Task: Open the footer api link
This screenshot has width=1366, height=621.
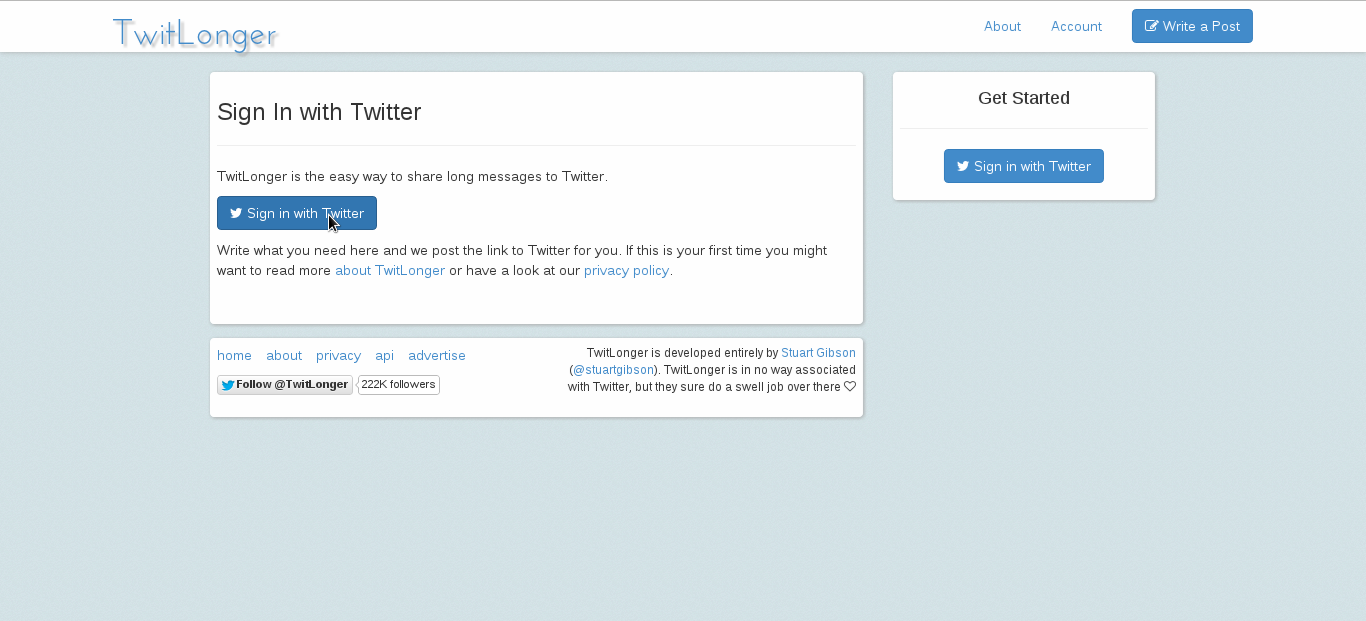Action: click(384, 355)
